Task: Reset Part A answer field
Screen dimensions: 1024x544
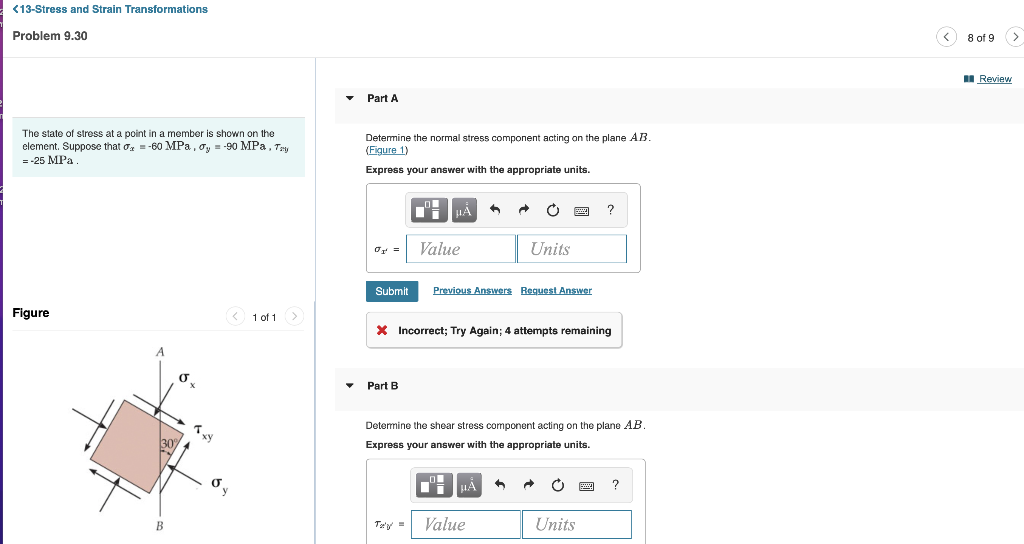Action: point(552,210)
